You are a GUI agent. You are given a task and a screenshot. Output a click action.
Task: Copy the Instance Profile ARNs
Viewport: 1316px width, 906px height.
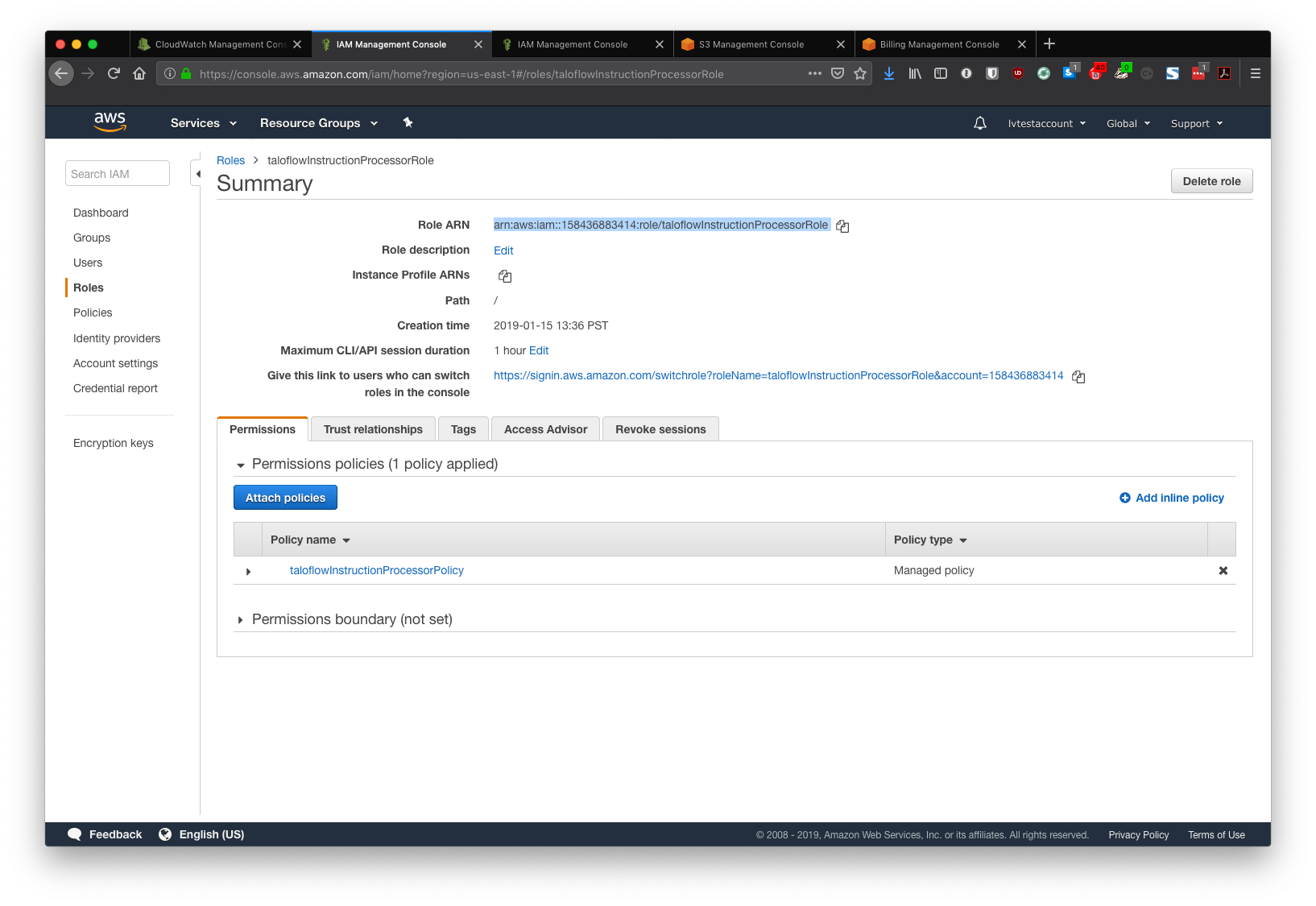pyautogui.click(x=505, y=276)
